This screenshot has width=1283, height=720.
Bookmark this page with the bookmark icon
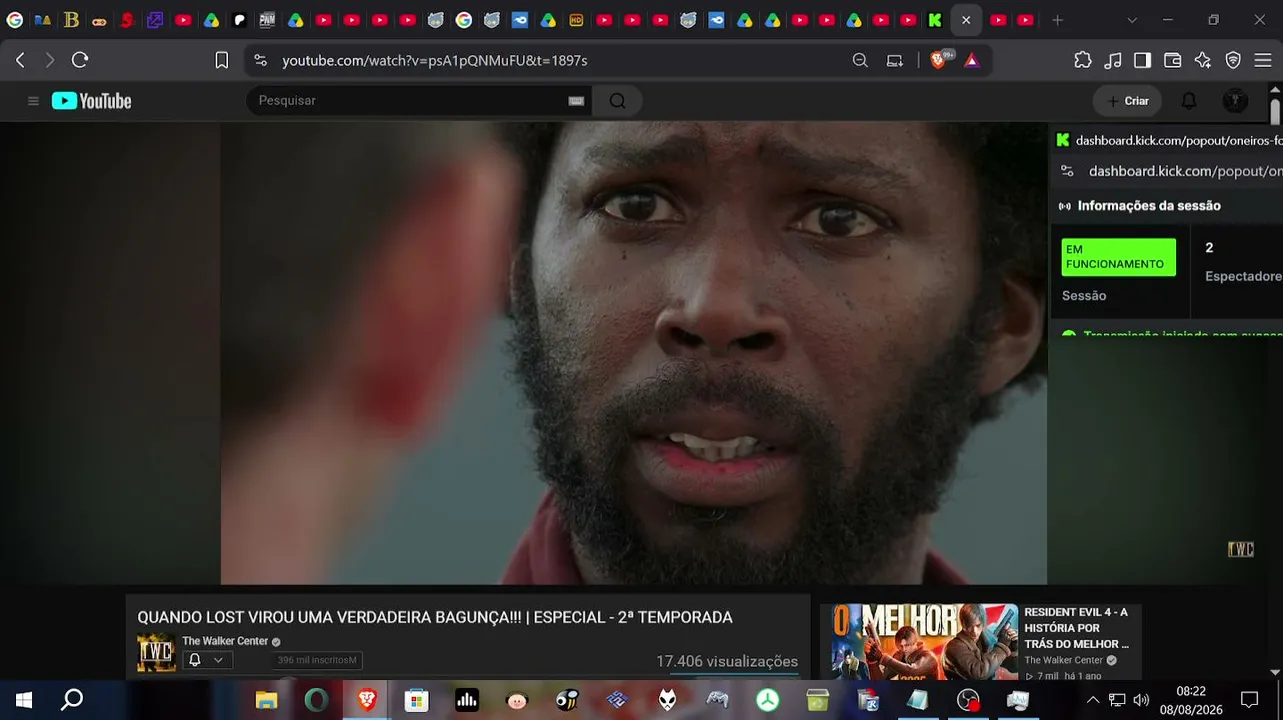[222, 60]
